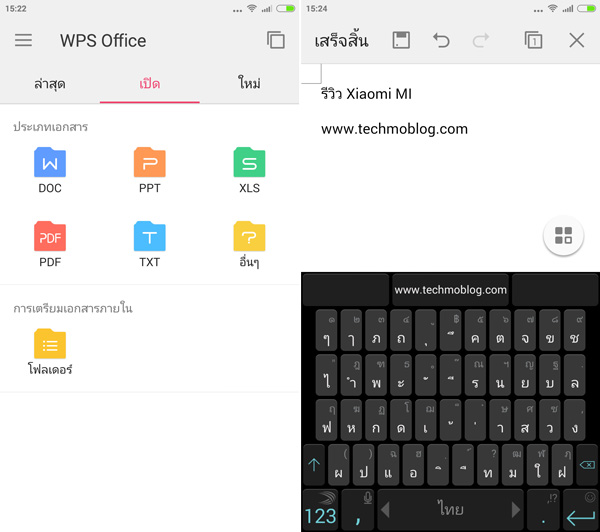Switch to the ใหม่ tab
Screen dimensions: 600x532
pos(250,84)
